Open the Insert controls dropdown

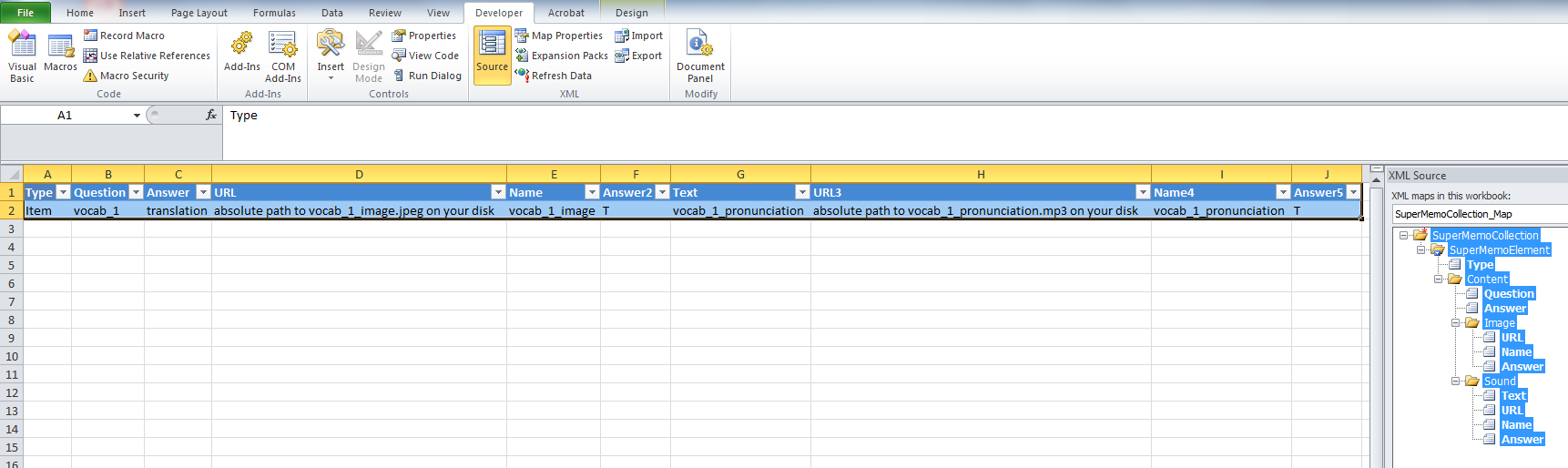331,55
